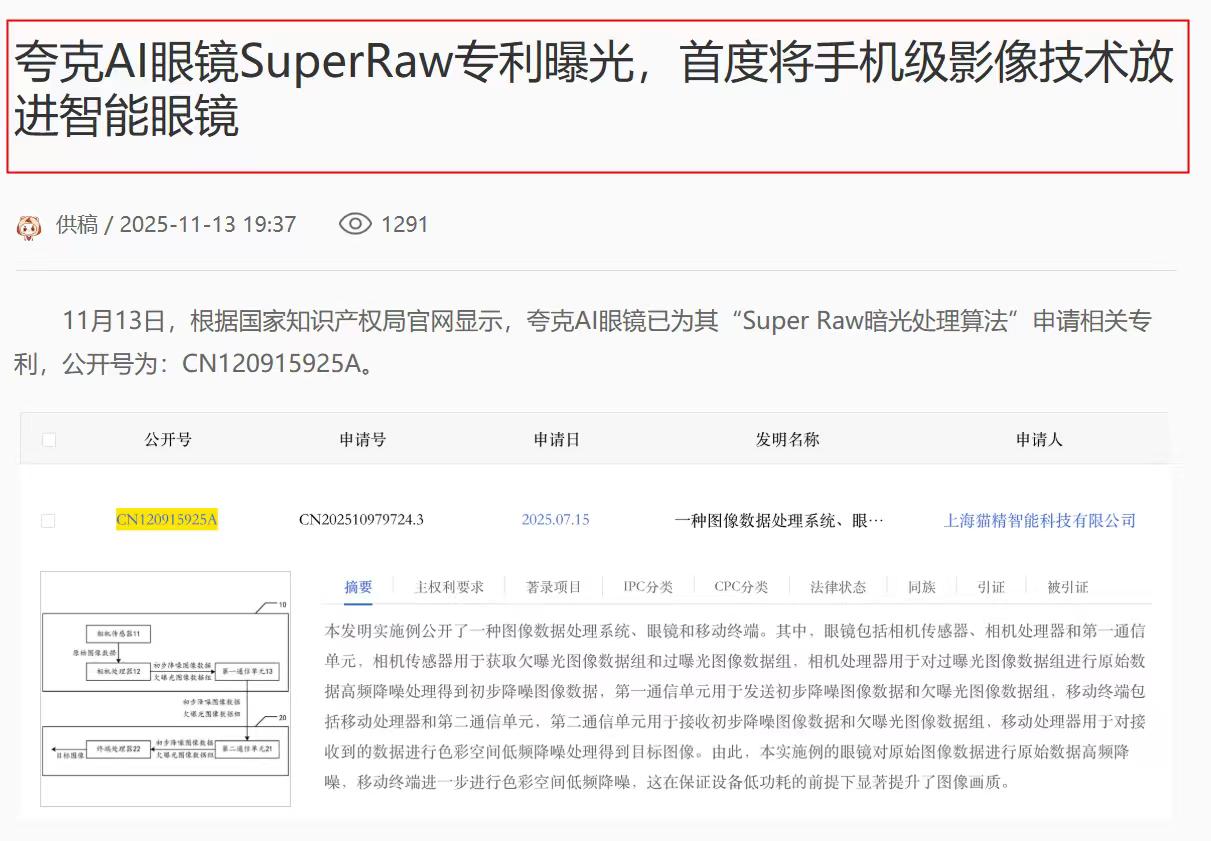Screen dimensions: 1211x841
Task: Click invention name 一种图像数据处理系统
Action: pos(779,520)
